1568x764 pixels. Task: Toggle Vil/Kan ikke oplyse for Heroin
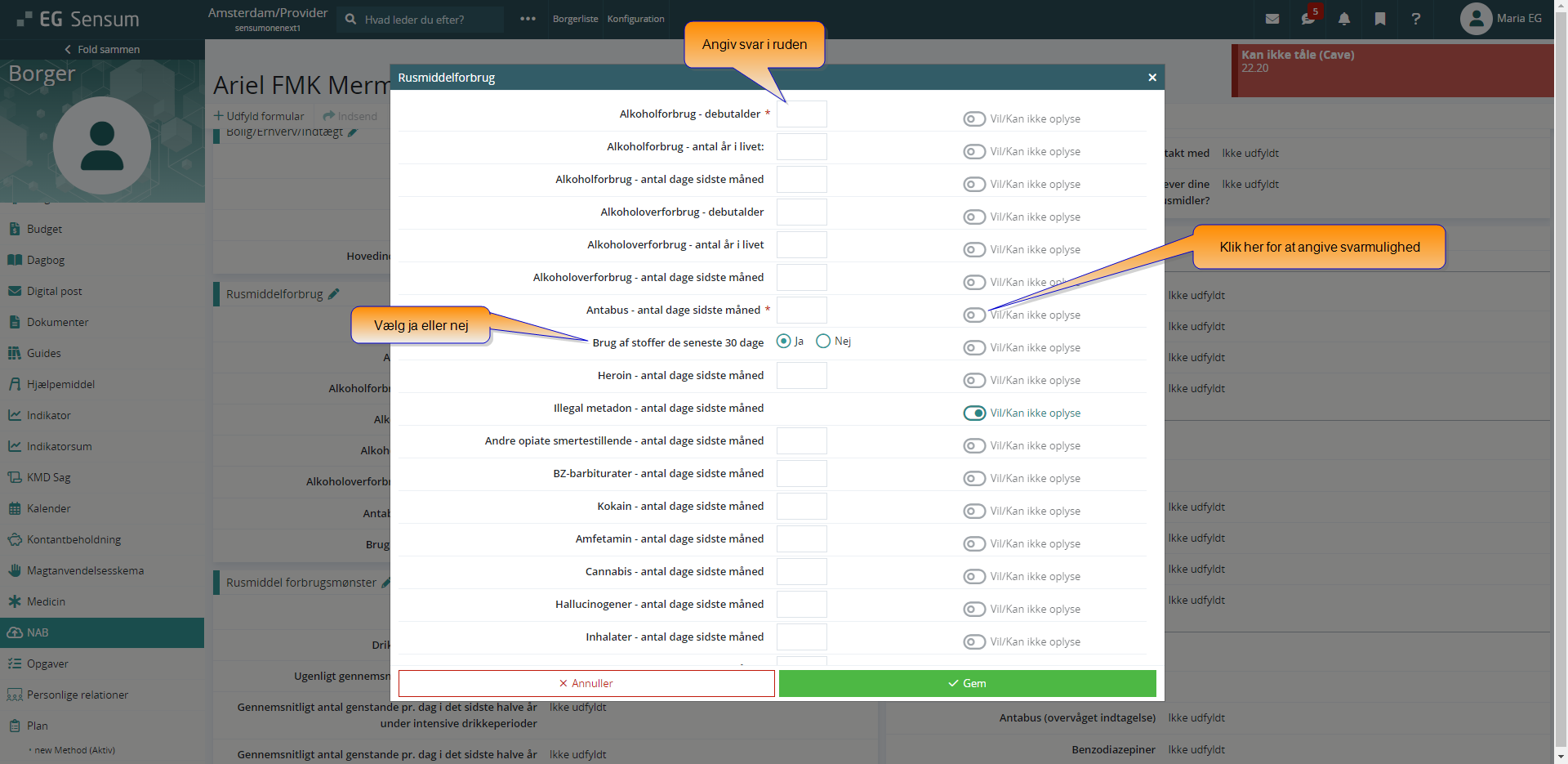[x=974, y=380]
